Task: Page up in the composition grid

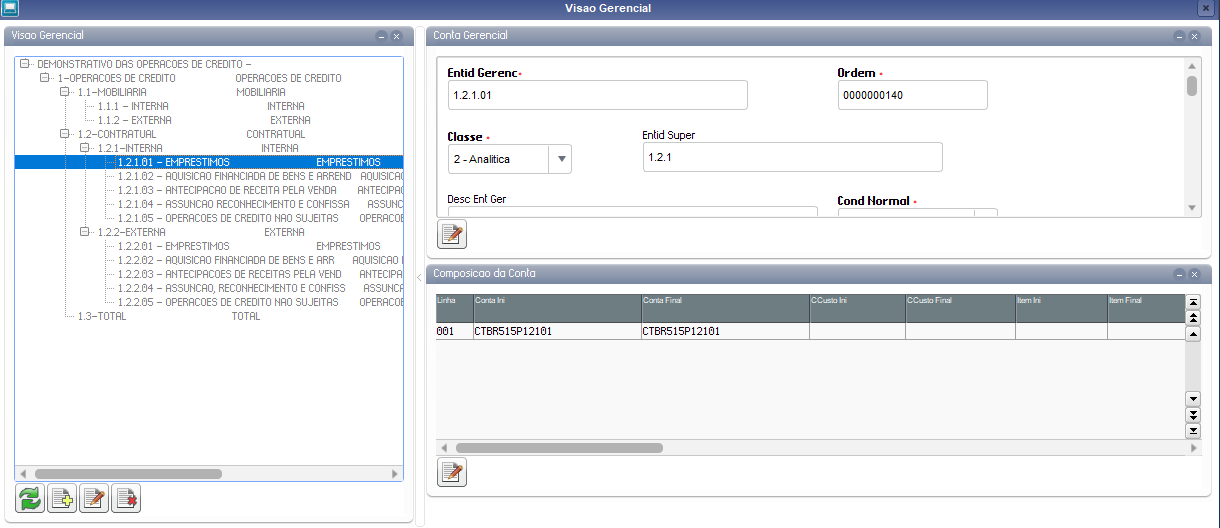Action: 1192,317
